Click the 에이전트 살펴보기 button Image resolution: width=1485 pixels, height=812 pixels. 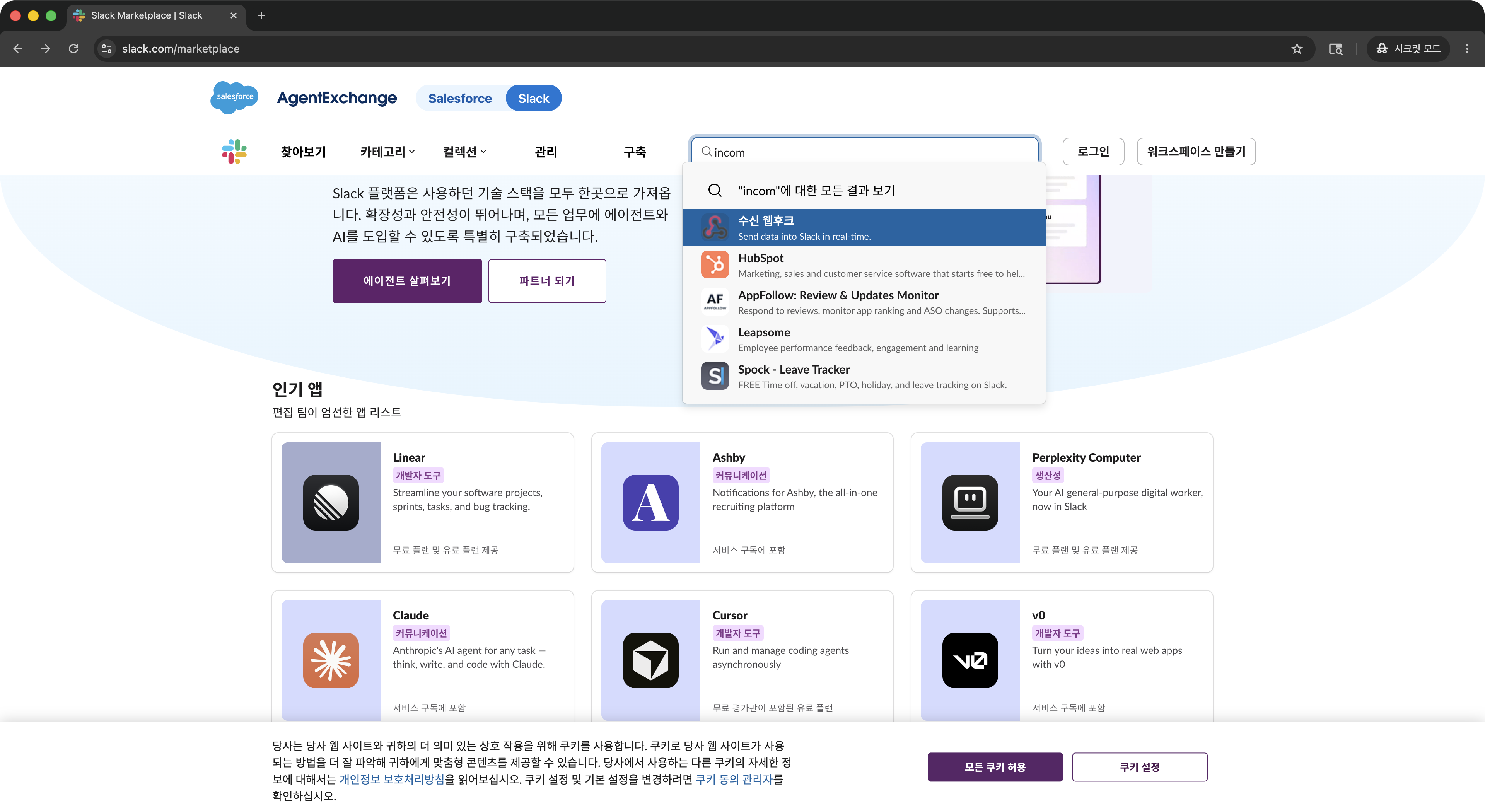click(407, 281)
